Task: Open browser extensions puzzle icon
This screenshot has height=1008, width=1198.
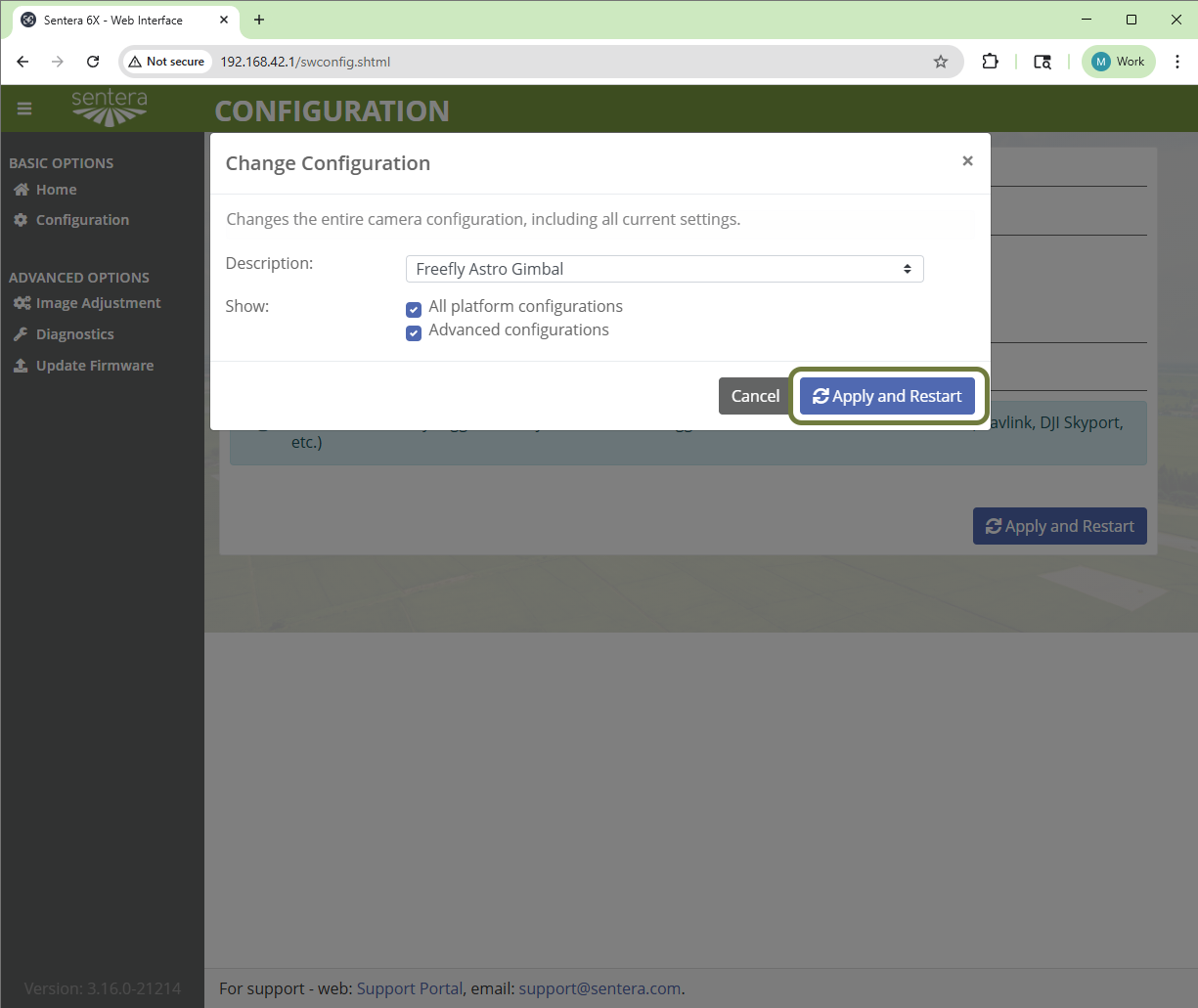Action: click(991, 62)
